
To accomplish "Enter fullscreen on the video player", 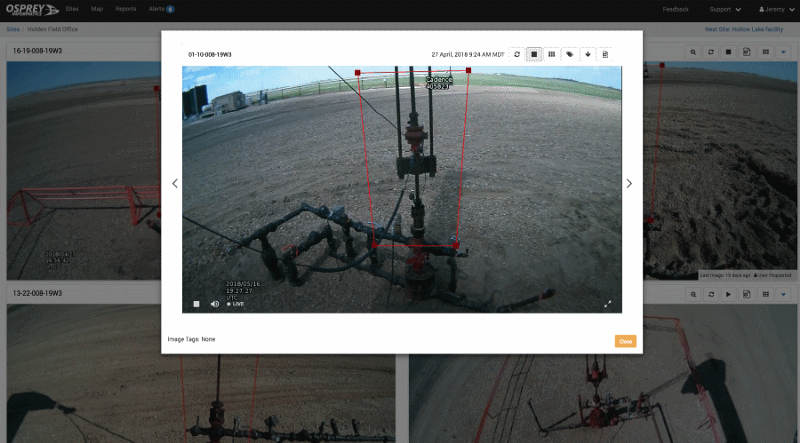I will click(607, 304).
